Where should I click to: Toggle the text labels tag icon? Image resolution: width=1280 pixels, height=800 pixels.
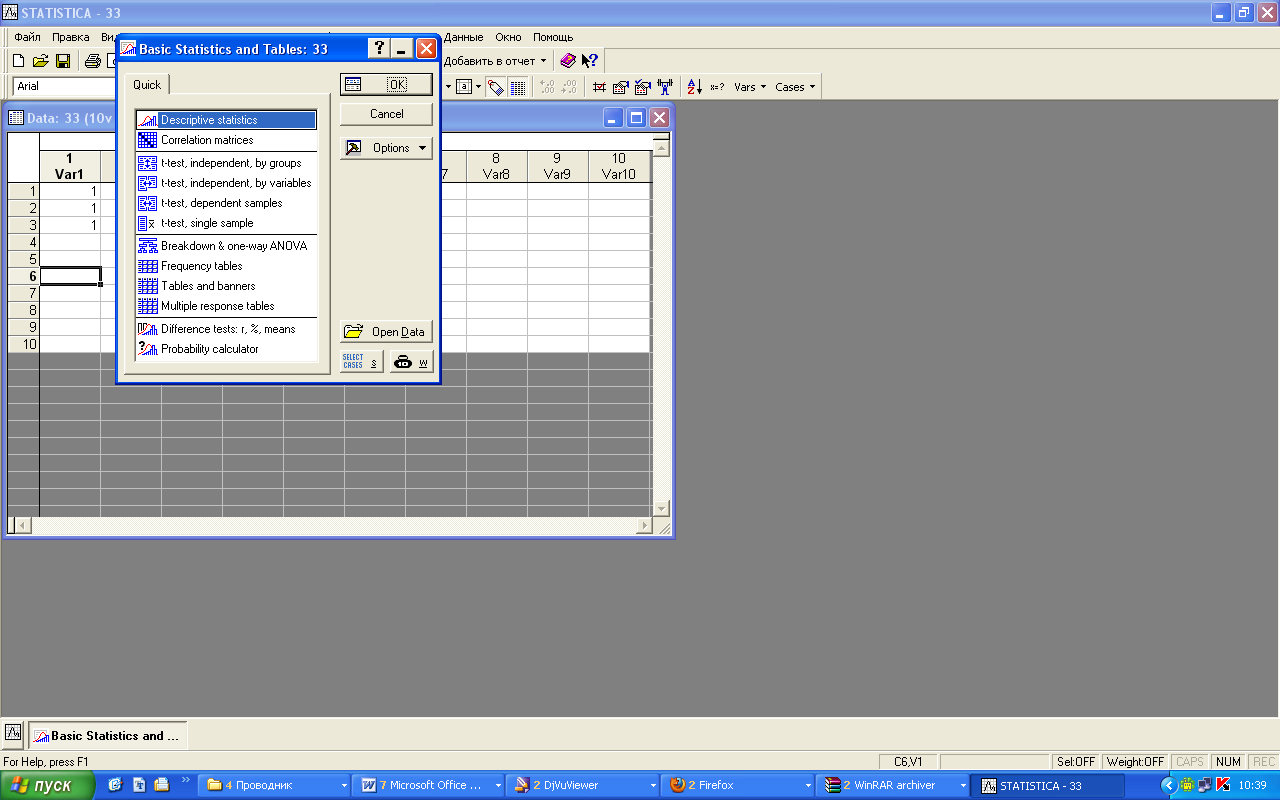496,87
